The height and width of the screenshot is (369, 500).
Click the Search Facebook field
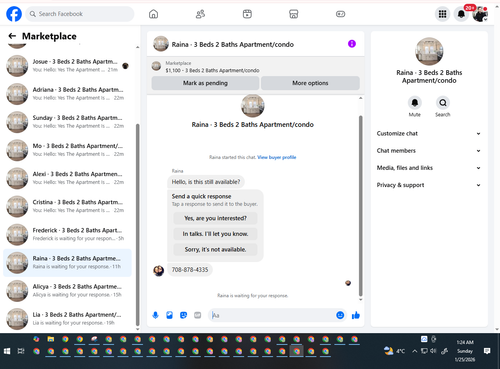tap(80, 14)
